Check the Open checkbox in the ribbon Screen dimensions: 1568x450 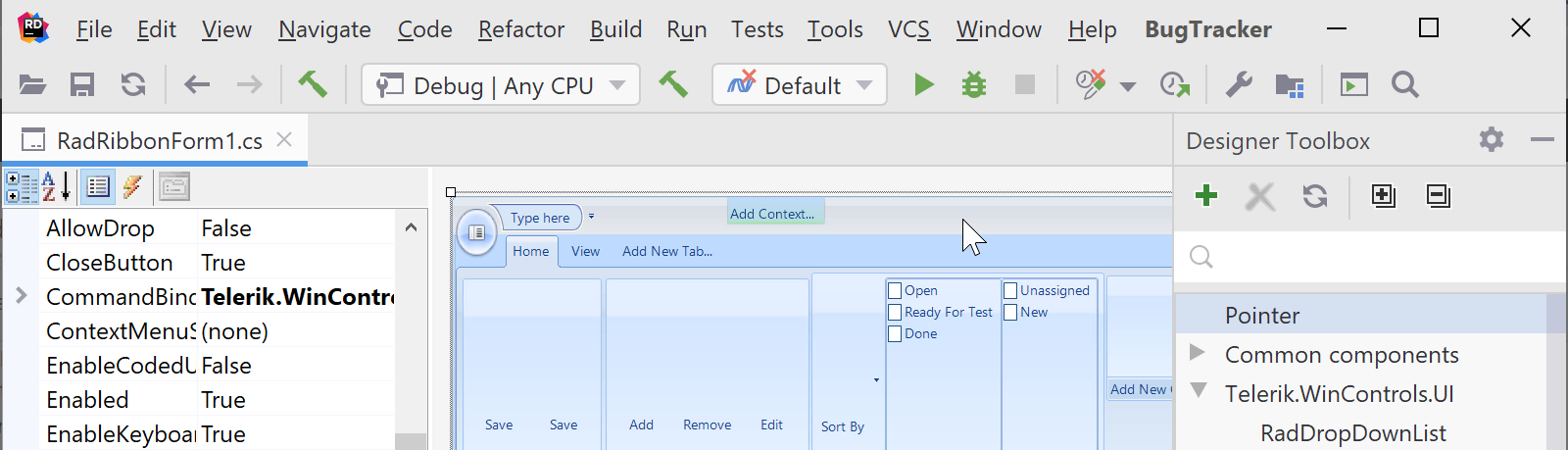coord(894,290)
